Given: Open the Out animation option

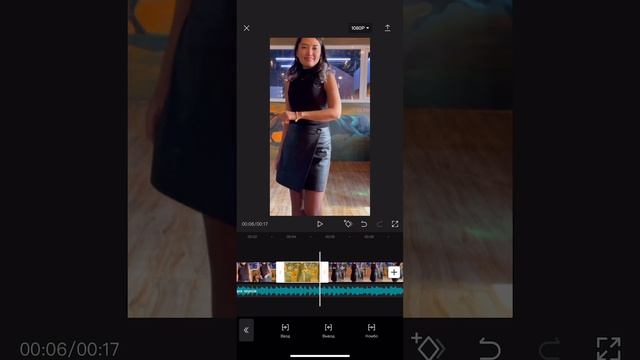Looking at the screenshot, I should [328, 331].
